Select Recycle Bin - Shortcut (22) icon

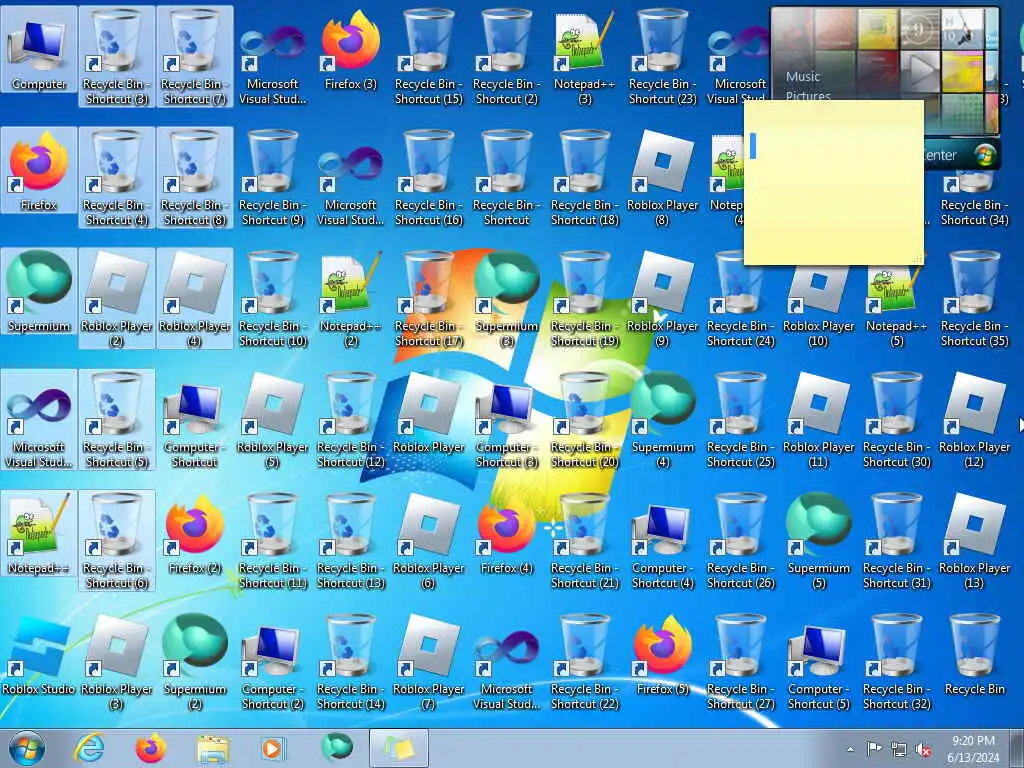click(584, 662)
